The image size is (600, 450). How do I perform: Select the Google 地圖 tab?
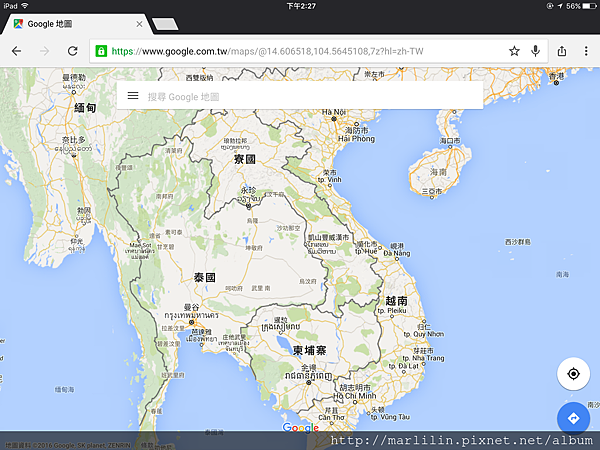point(77,24)
